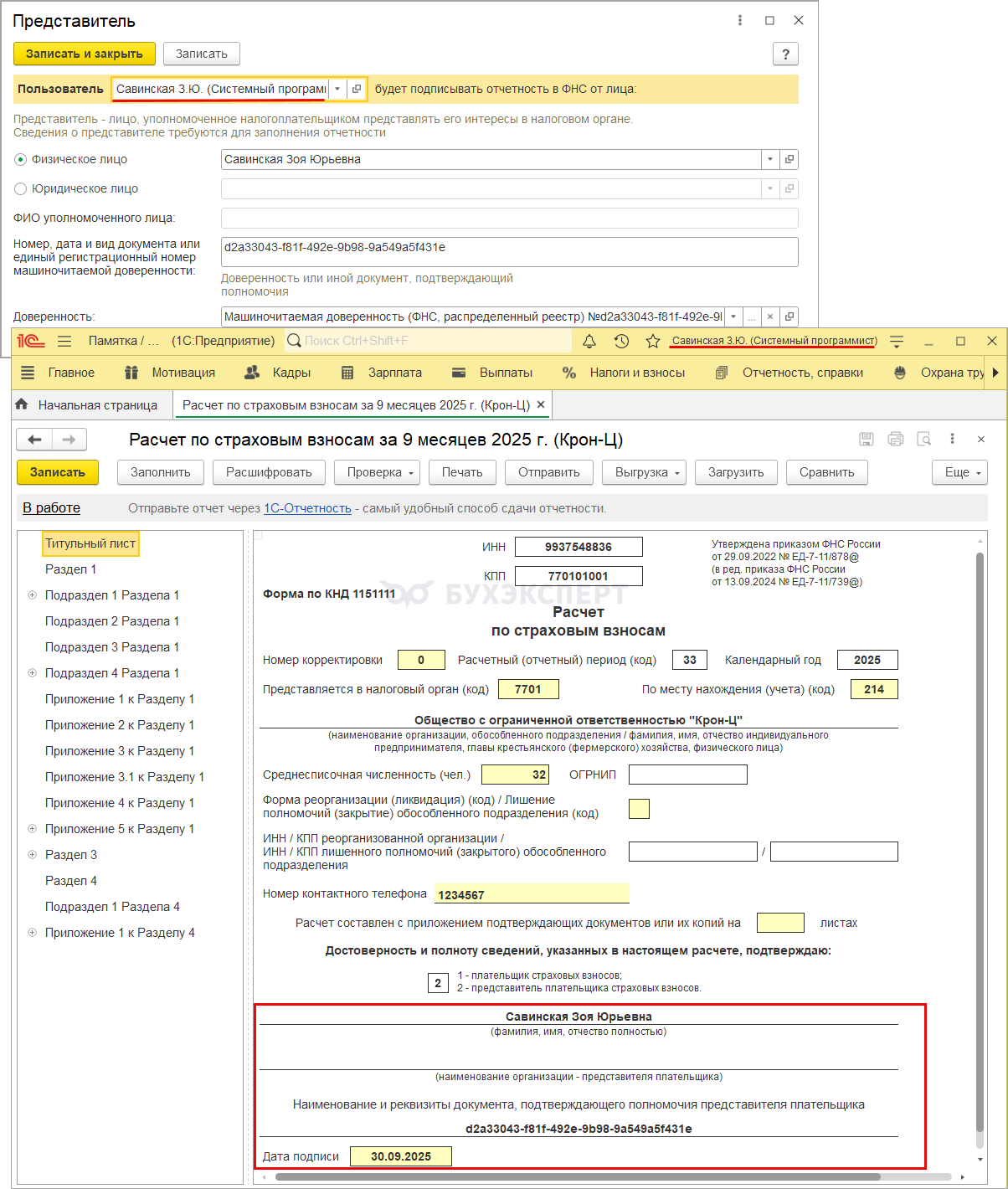
Task: Open notifications bell icon
Action: [589, 341]
